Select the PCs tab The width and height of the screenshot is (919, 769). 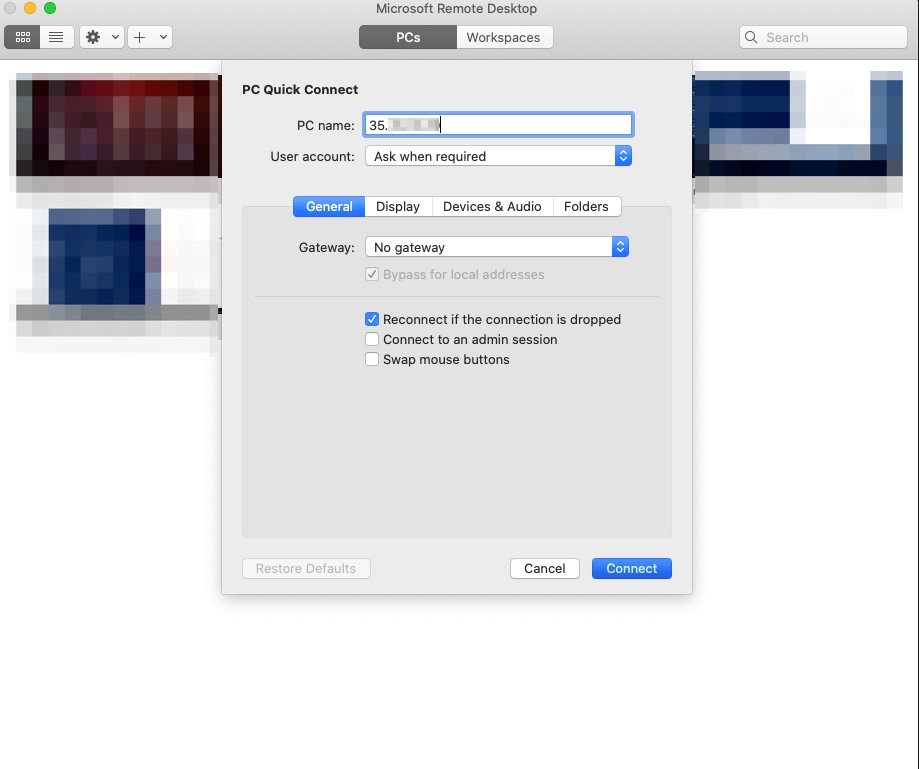pos(408,38)
